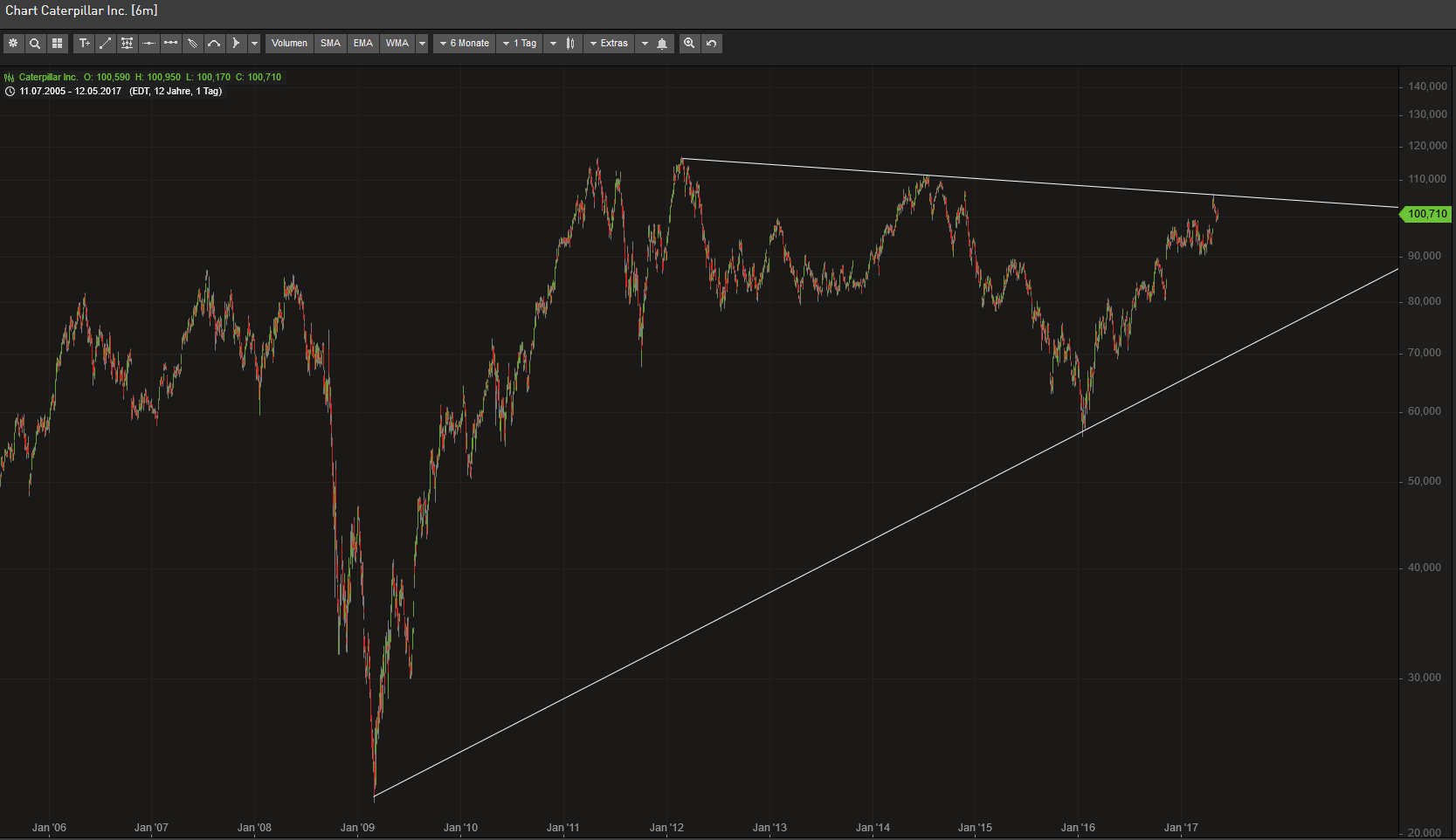
Task: Open chart settings gear icon
Action: coord(13,44)
